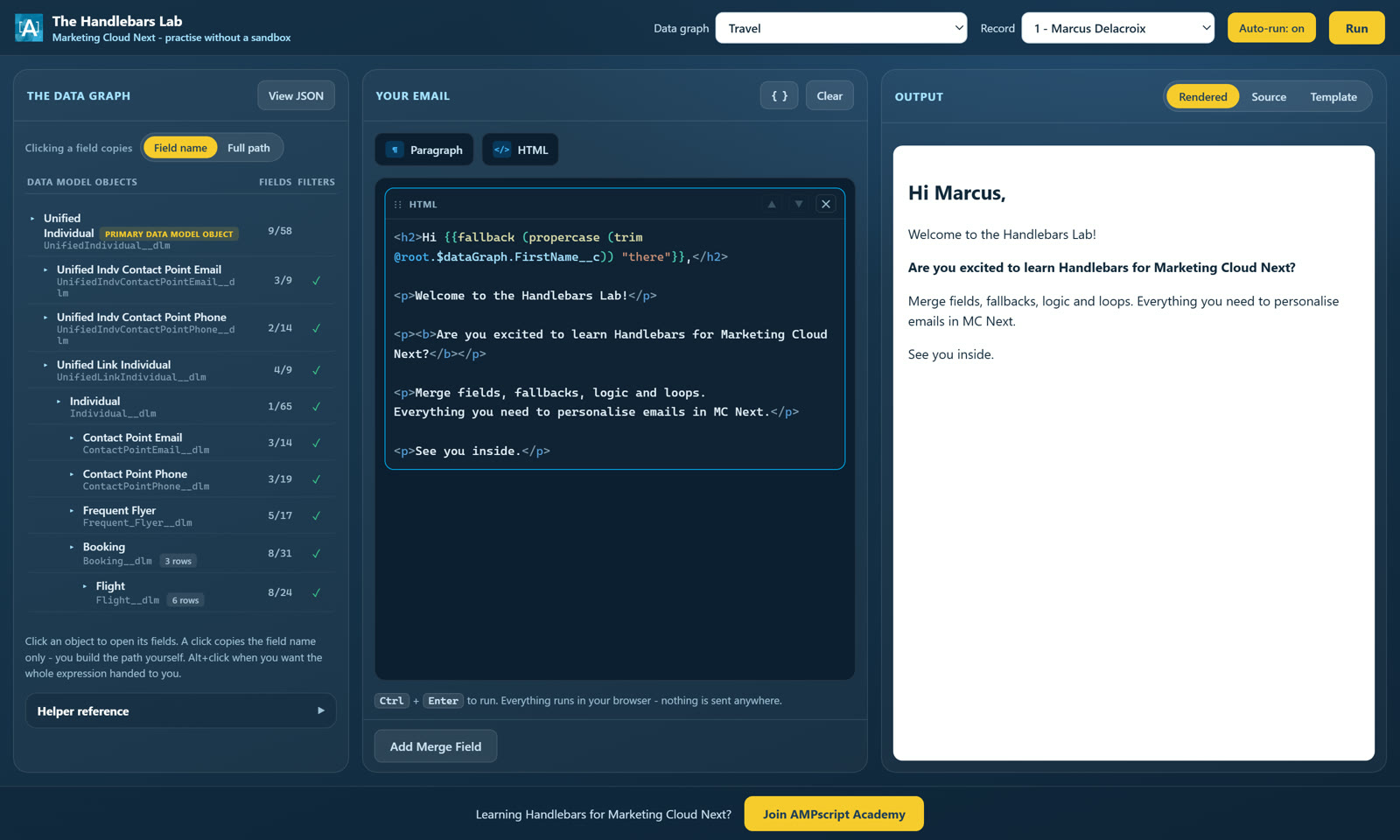This screenshot has height=840, width=1400.
Task: Switch output to the Template tab
Action: tap(1333, 97)
